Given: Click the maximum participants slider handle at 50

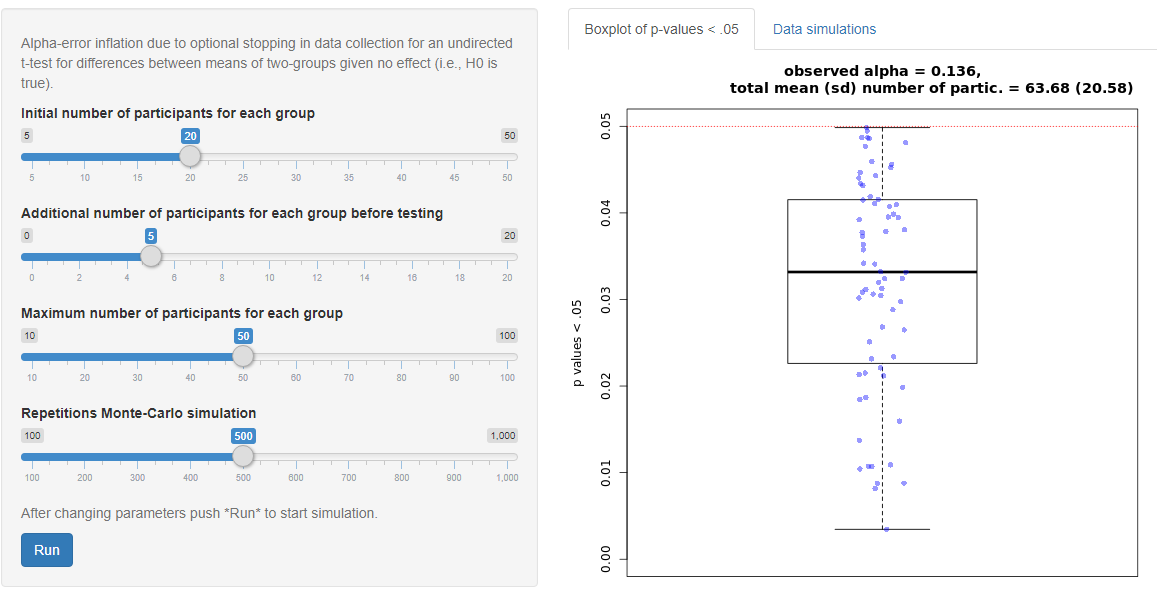Looking at the screenshot, I should (243, 356).
